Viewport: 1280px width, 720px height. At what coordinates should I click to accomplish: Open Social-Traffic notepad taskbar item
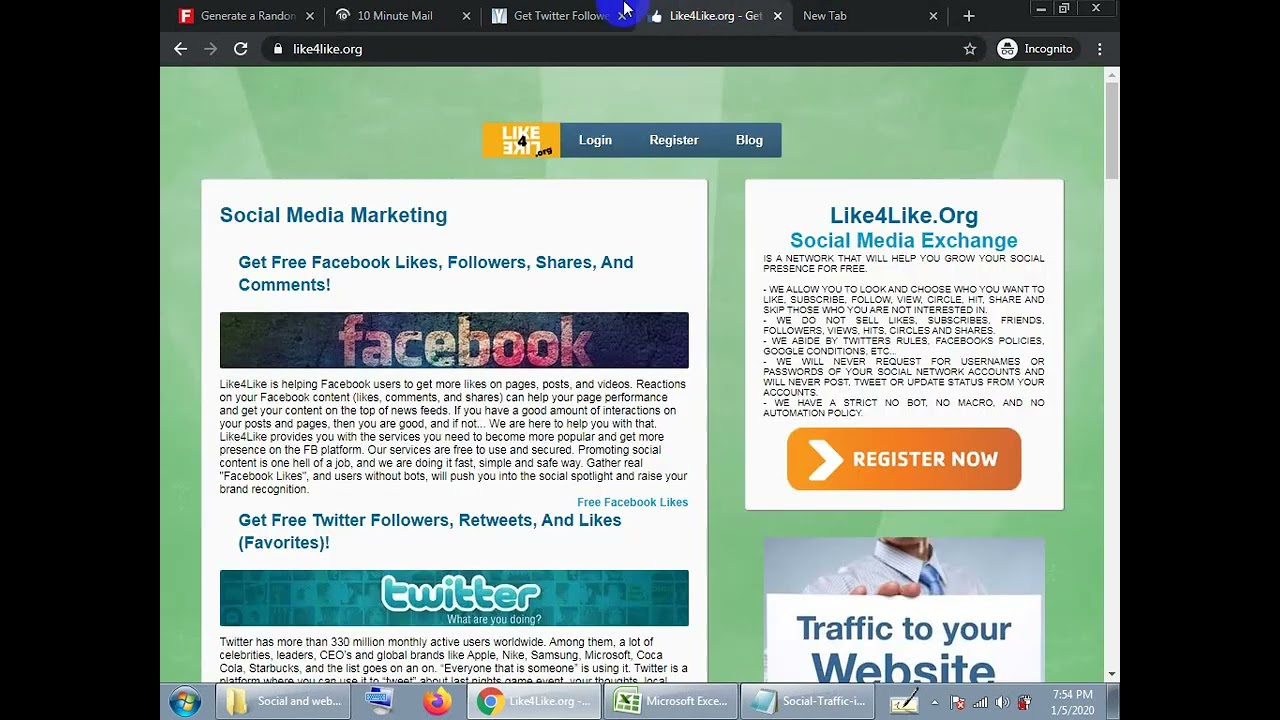pyautogui.click(x=808, y=702)
